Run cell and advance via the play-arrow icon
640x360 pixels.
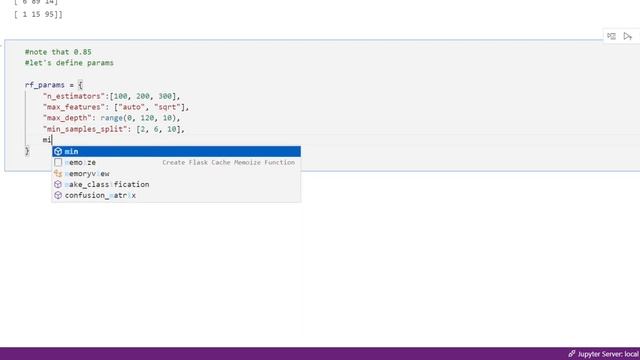(627, 36)
